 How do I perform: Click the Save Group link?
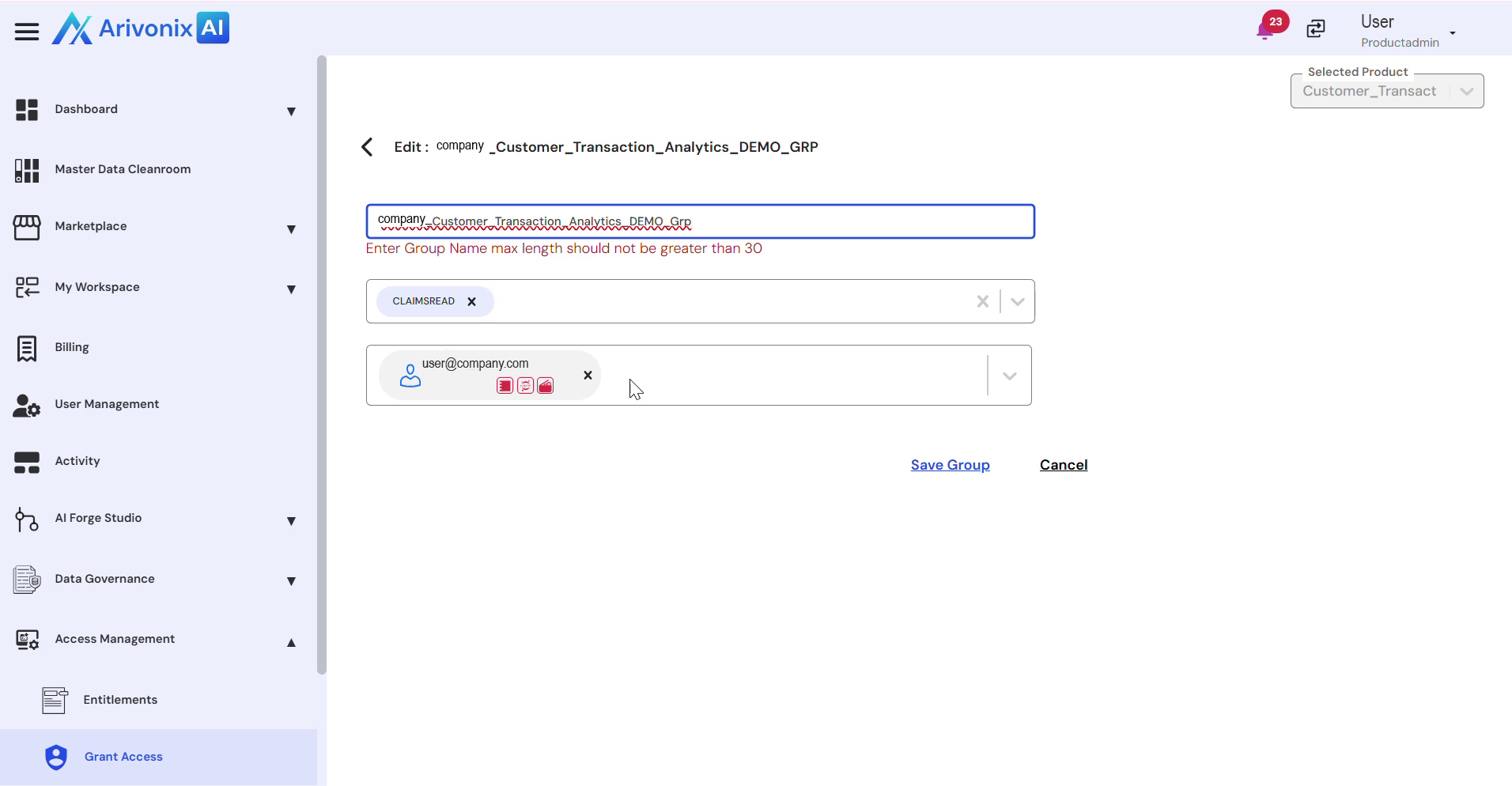tap(950, 465)
